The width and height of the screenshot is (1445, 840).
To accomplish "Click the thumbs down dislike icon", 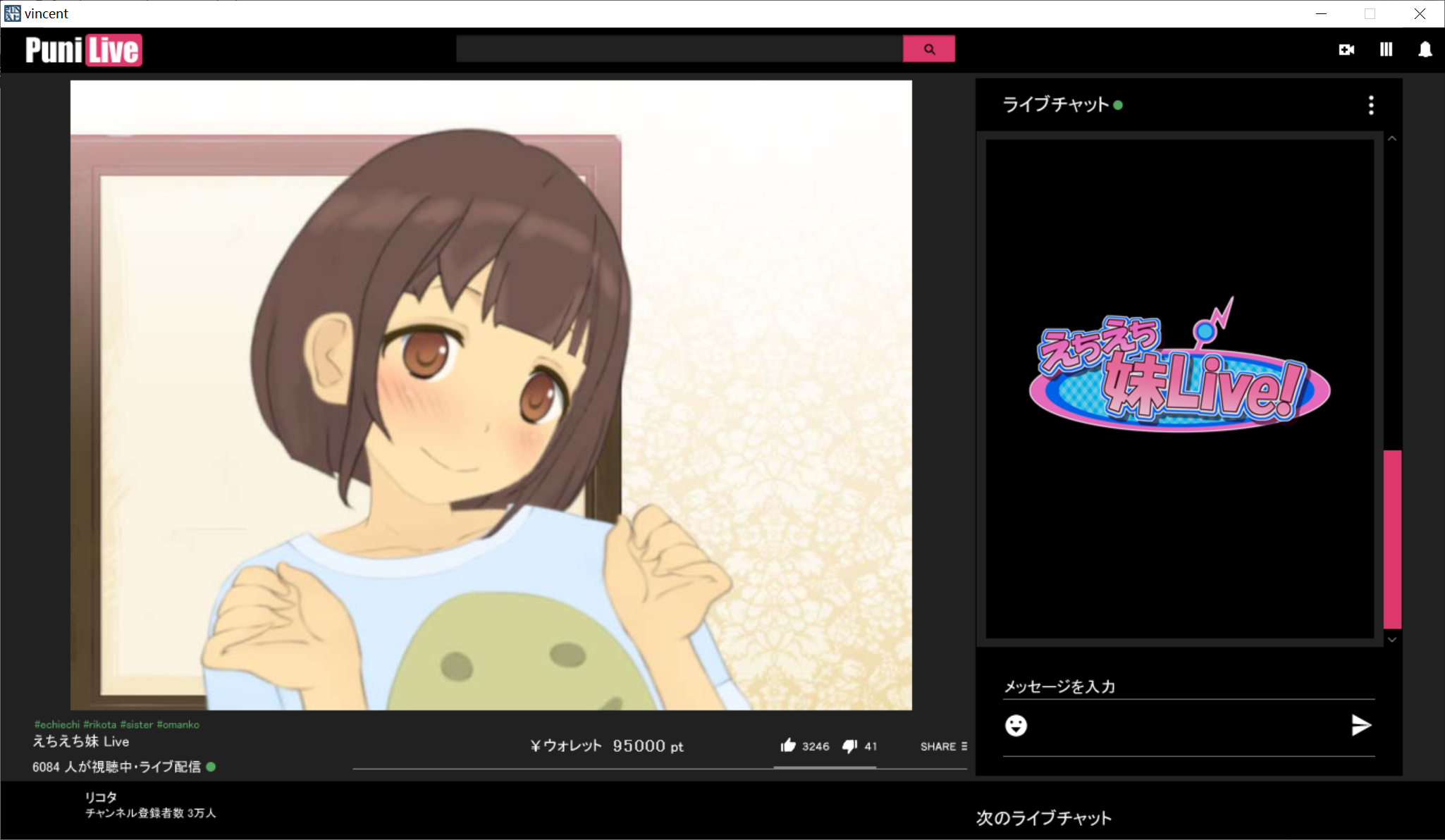I will point(850,746).
